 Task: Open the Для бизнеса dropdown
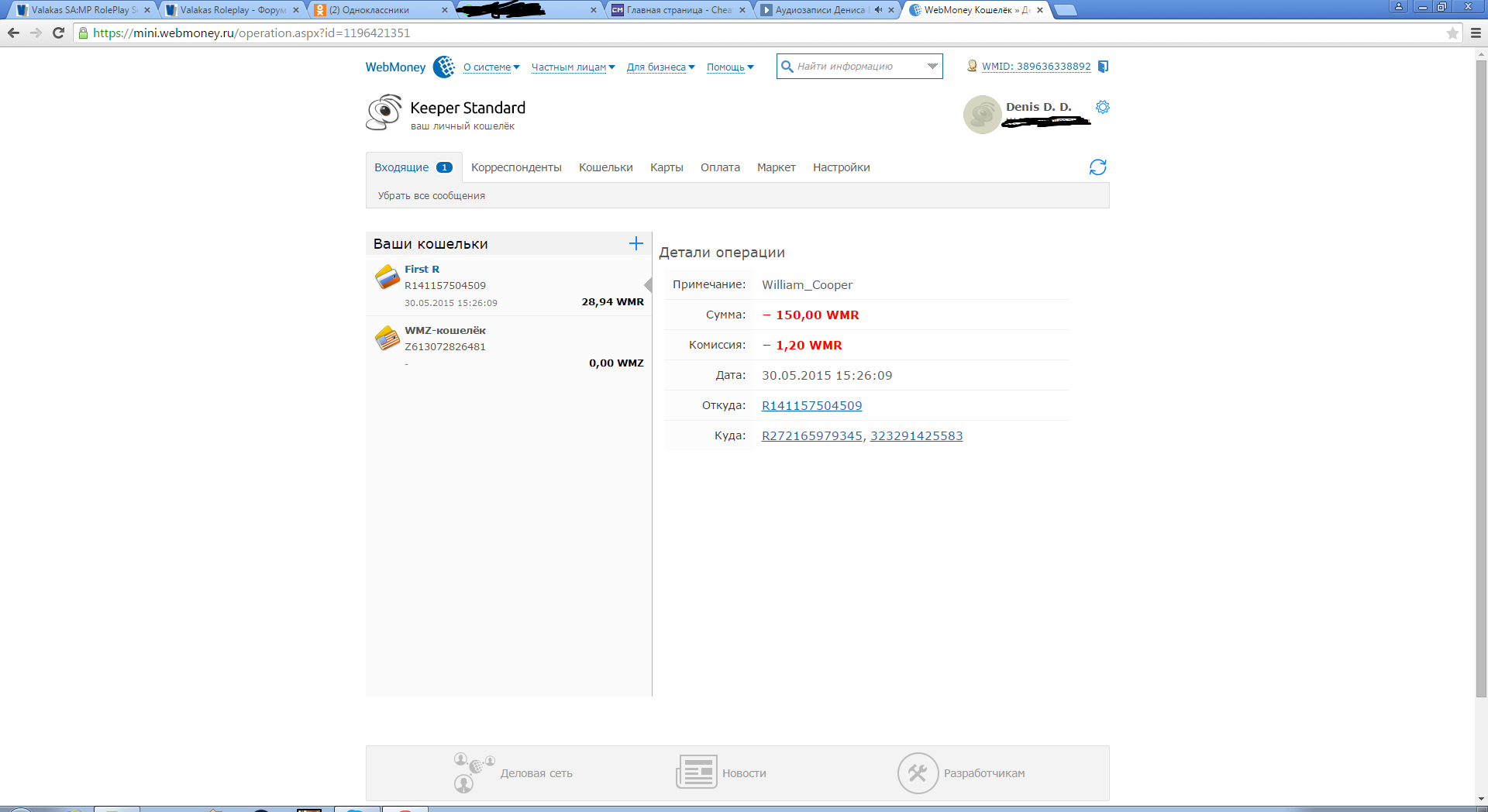click(660, 67)
